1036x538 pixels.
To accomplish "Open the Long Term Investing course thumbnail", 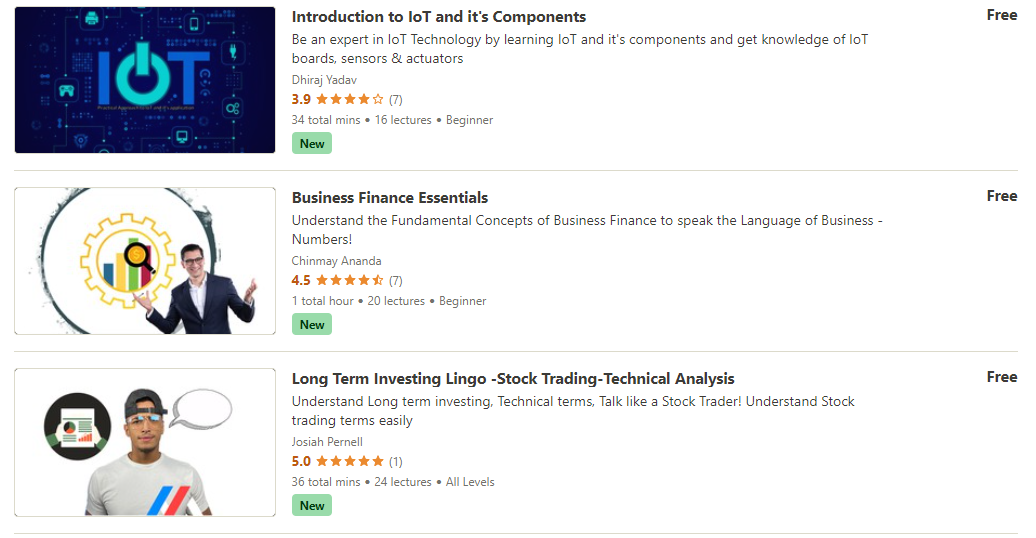I will point(145,442).
